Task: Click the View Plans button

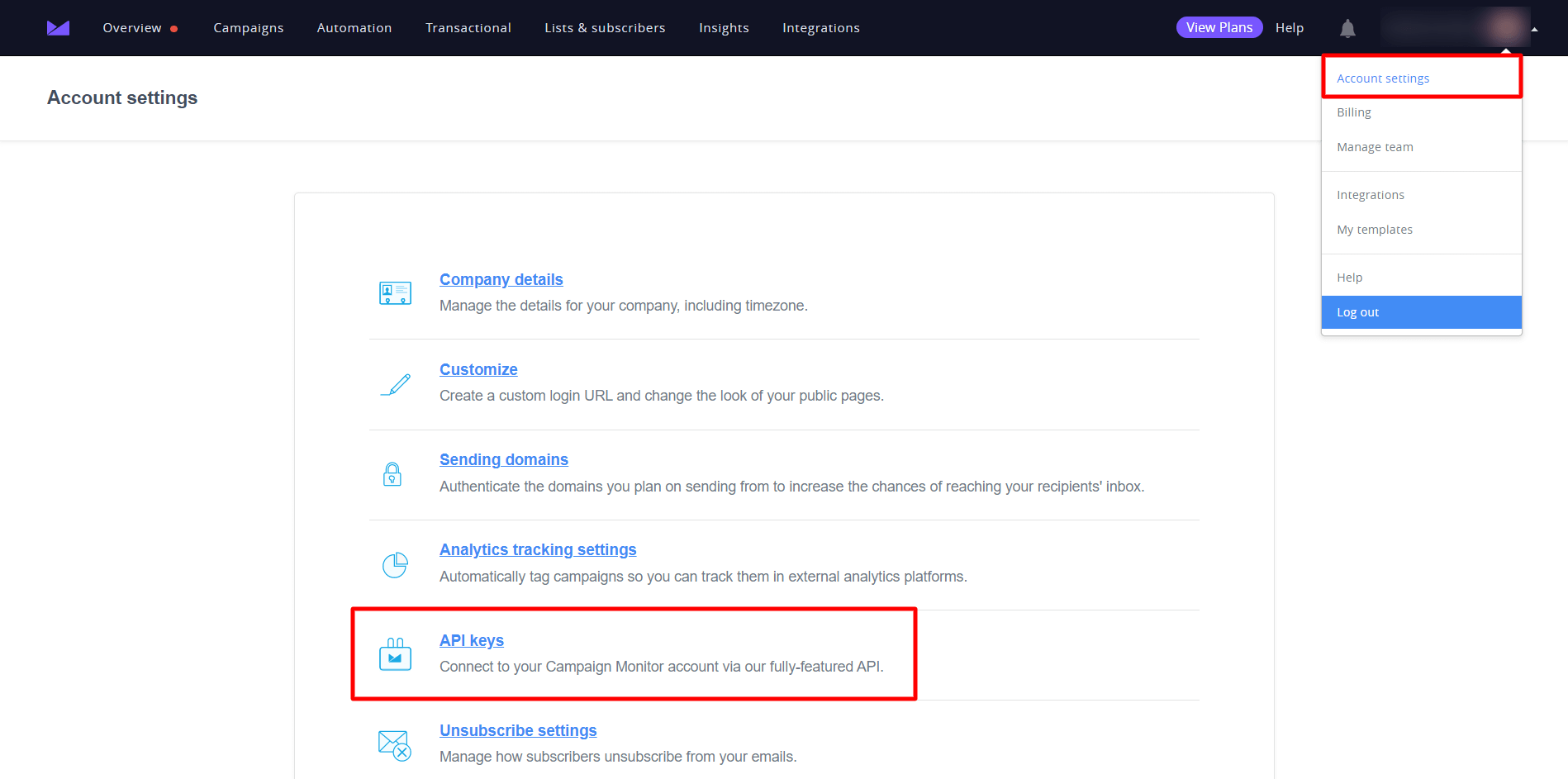Action: click(1219, 26)
